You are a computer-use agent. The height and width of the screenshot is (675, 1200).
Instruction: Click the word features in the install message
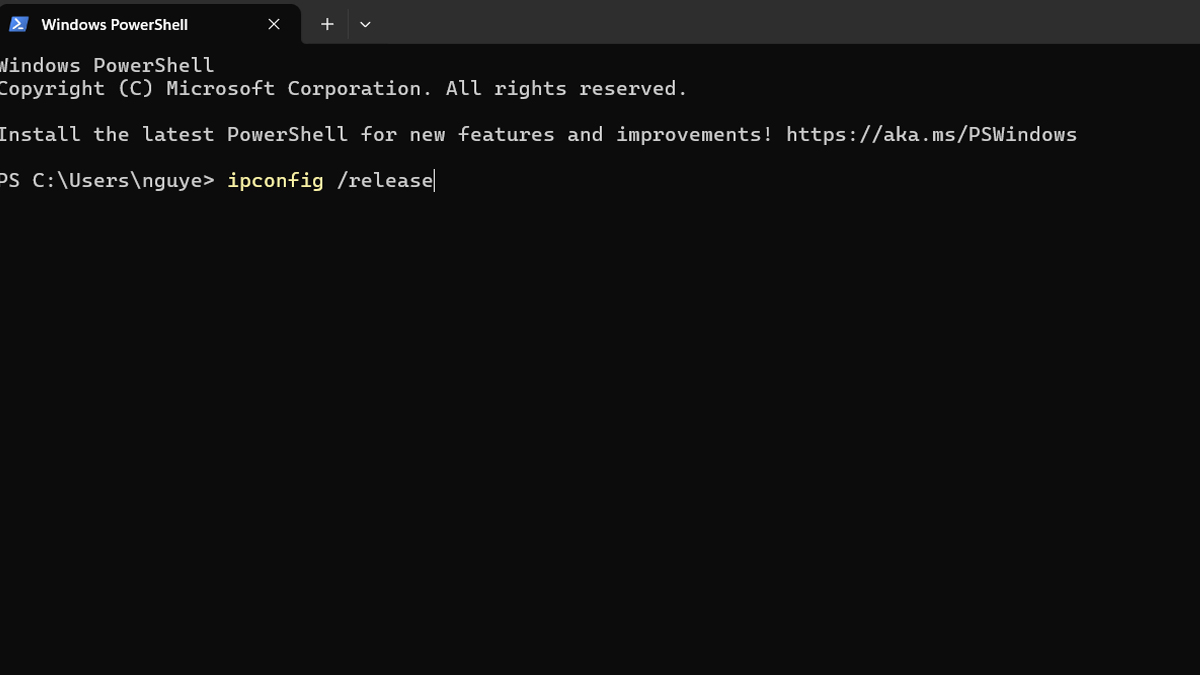[x=506, y=134]
